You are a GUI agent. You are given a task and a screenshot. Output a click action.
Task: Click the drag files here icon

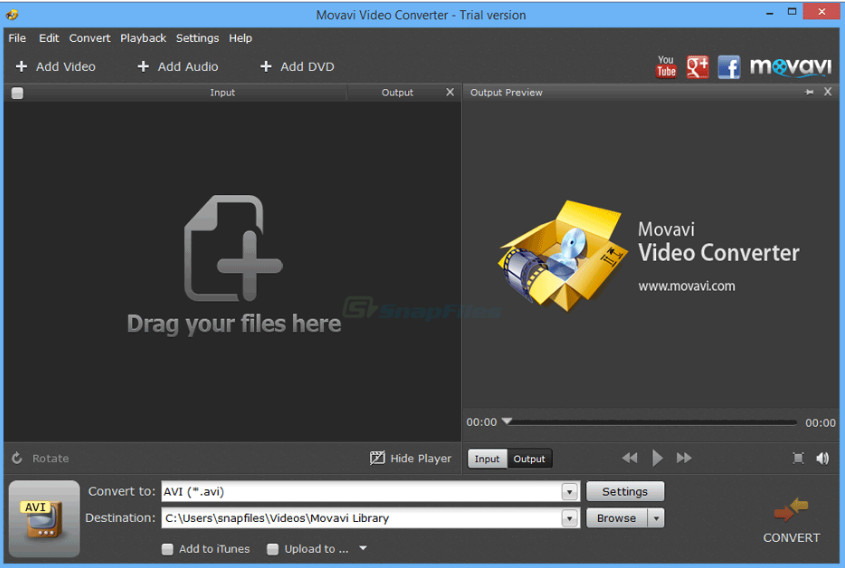[233, 248]
